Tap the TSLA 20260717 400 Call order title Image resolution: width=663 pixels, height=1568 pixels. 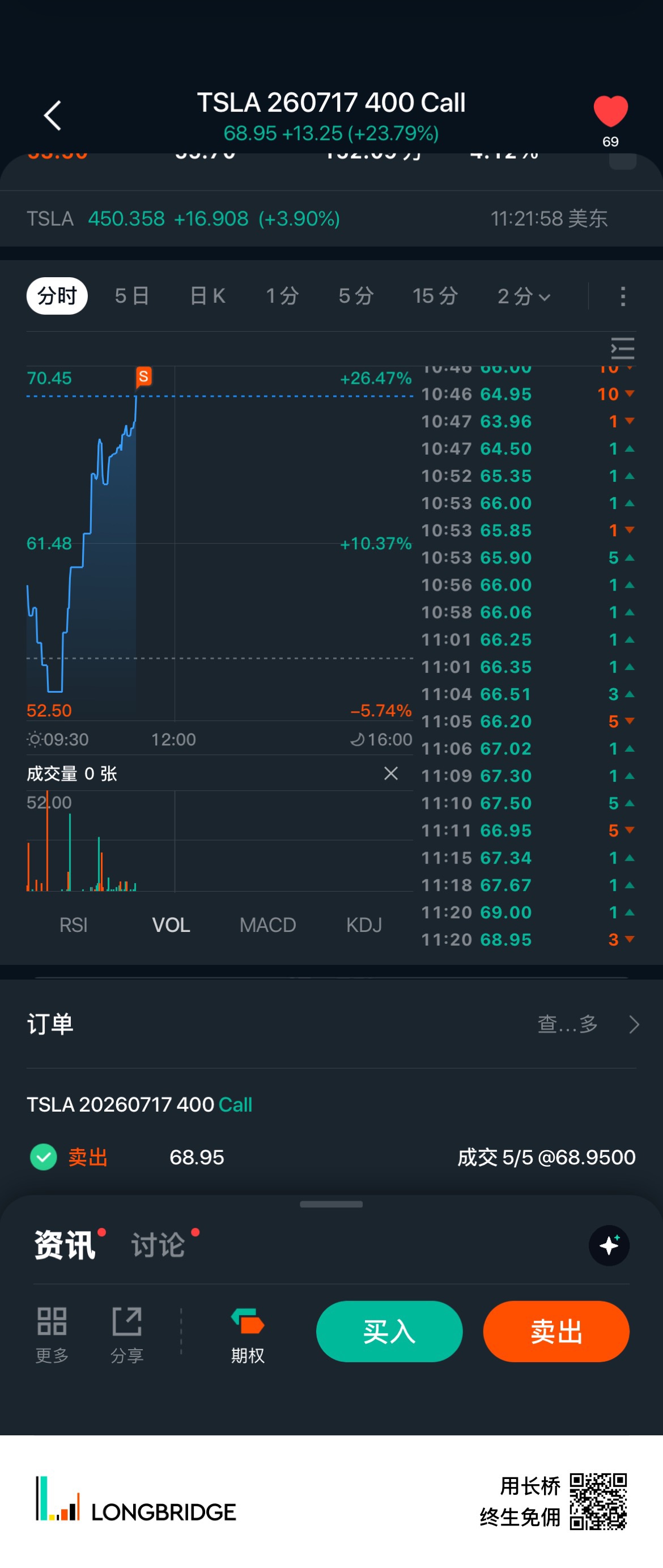(139, 1104)
